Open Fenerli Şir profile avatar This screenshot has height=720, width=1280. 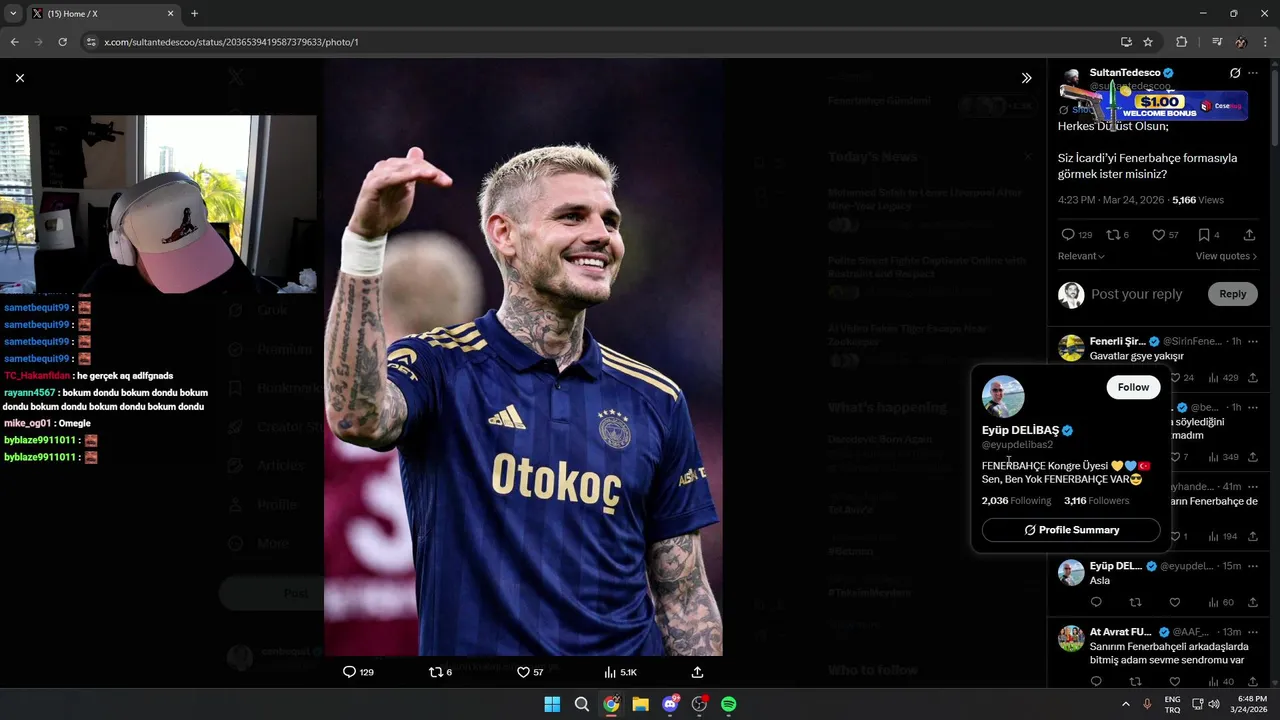[x=1071, y=348]
